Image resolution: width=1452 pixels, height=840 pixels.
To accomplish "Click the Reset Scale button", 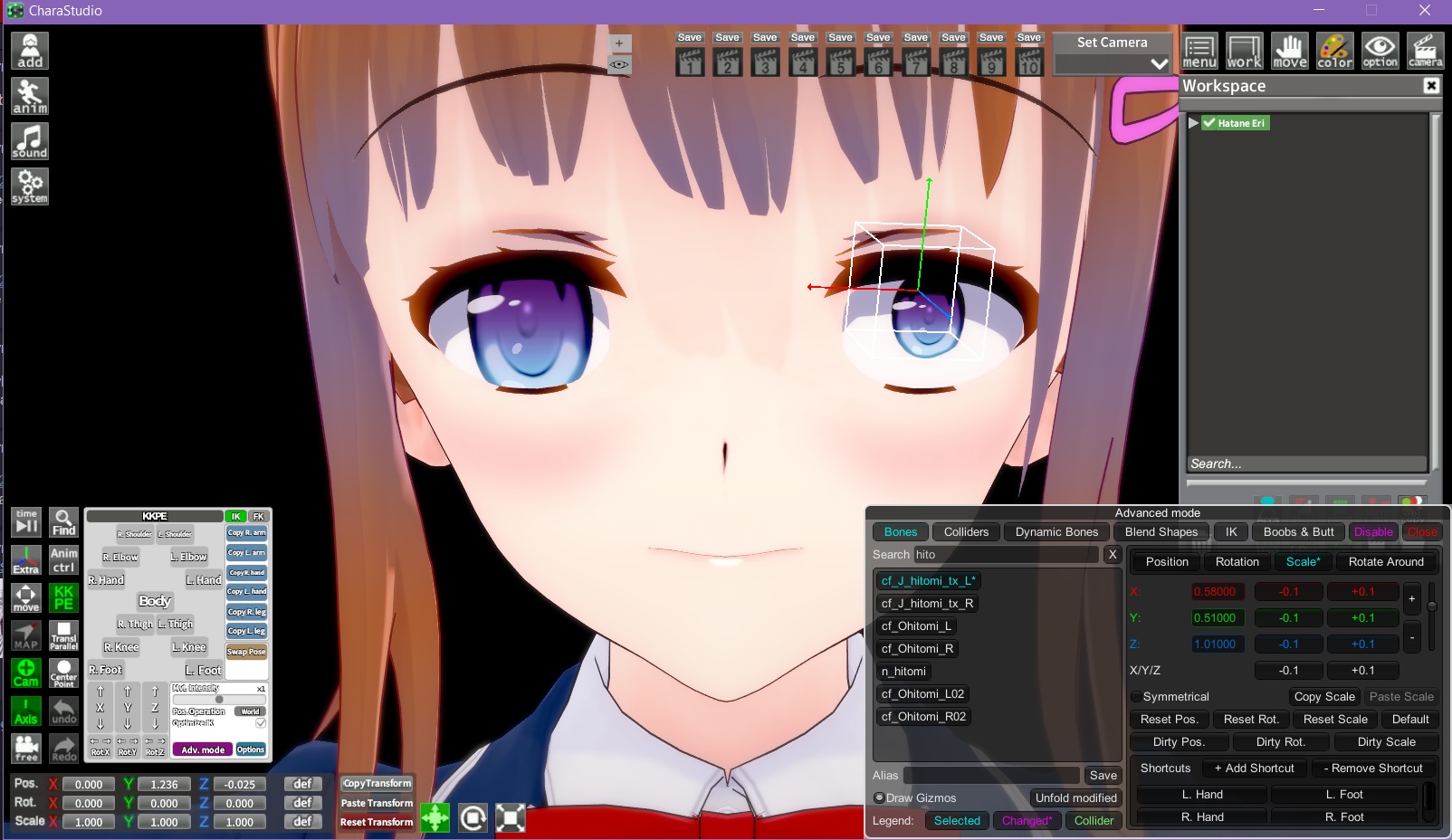I will point(1335,720).
